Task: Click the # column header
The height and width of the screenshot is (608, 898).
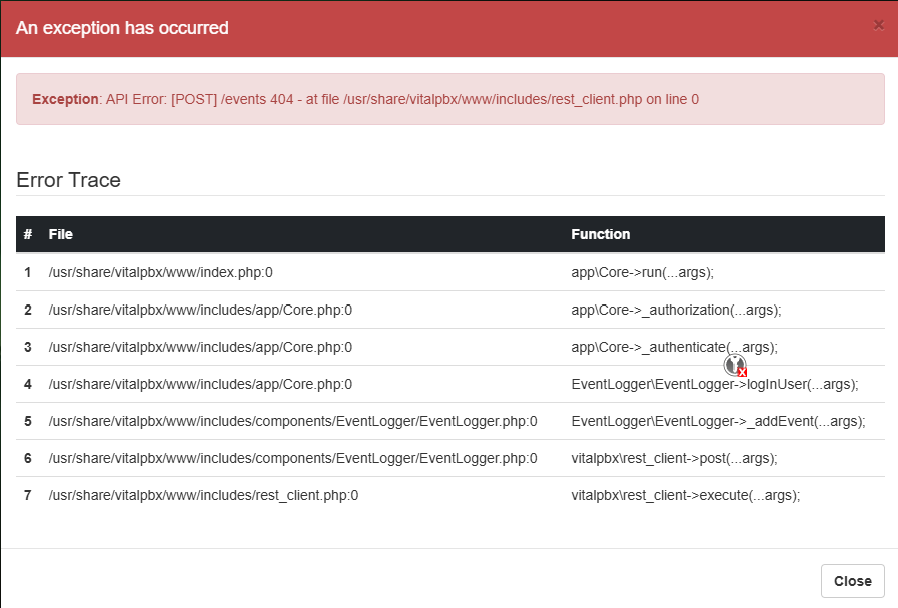Action: (x=27, y=234)
